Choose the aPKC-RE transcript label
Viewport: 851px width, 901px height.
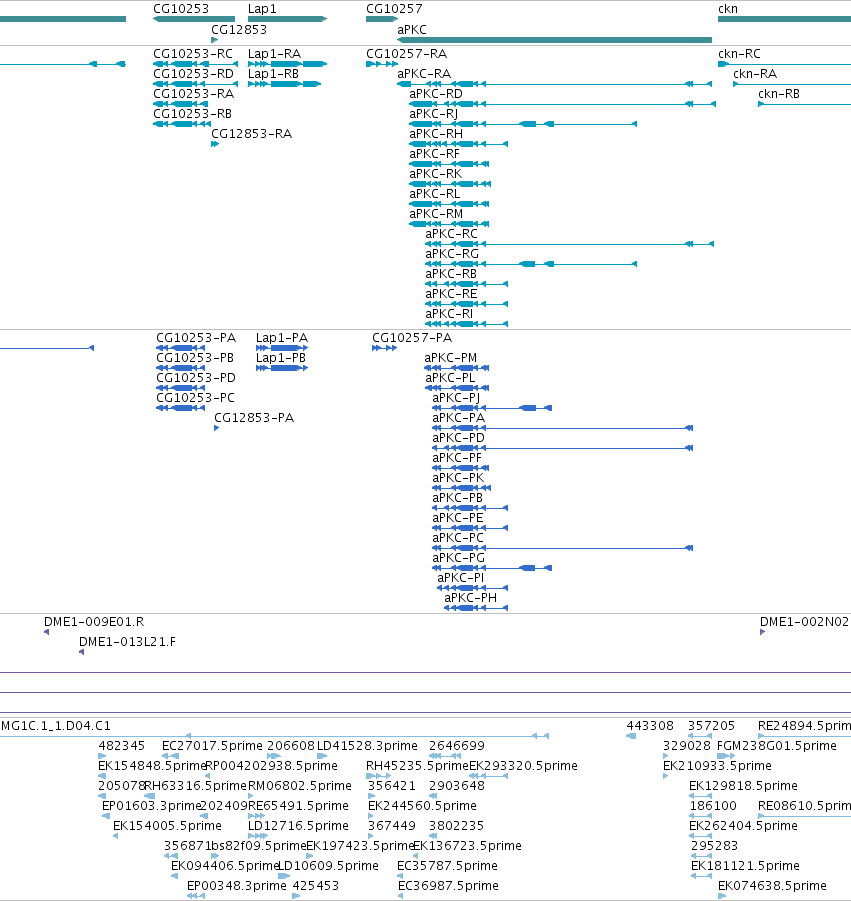point(451,294)
